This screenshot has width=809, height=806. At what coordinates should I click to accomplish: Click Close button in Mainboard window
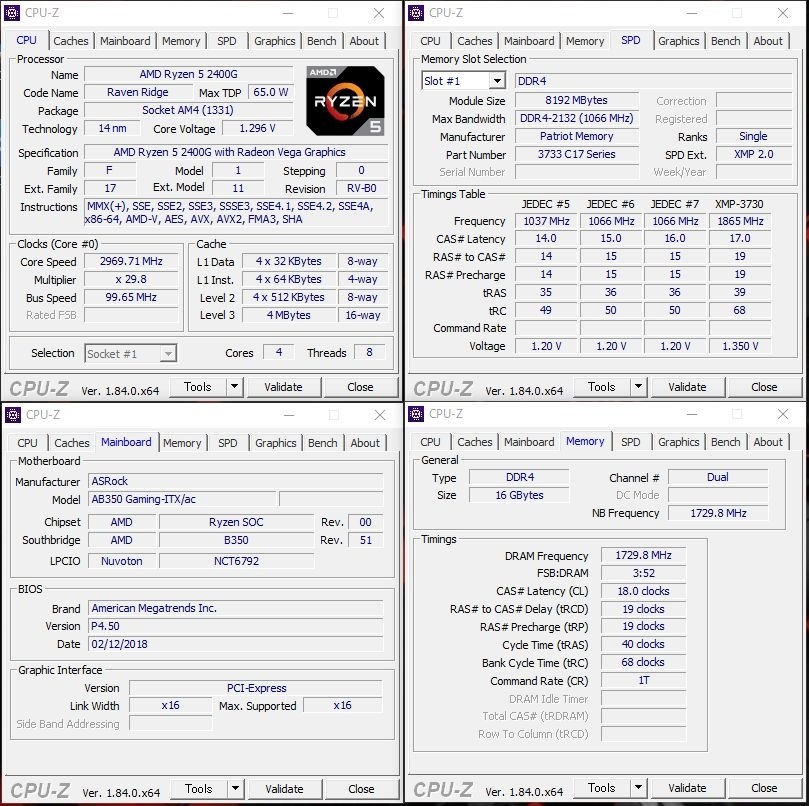(x=361, y=788)
